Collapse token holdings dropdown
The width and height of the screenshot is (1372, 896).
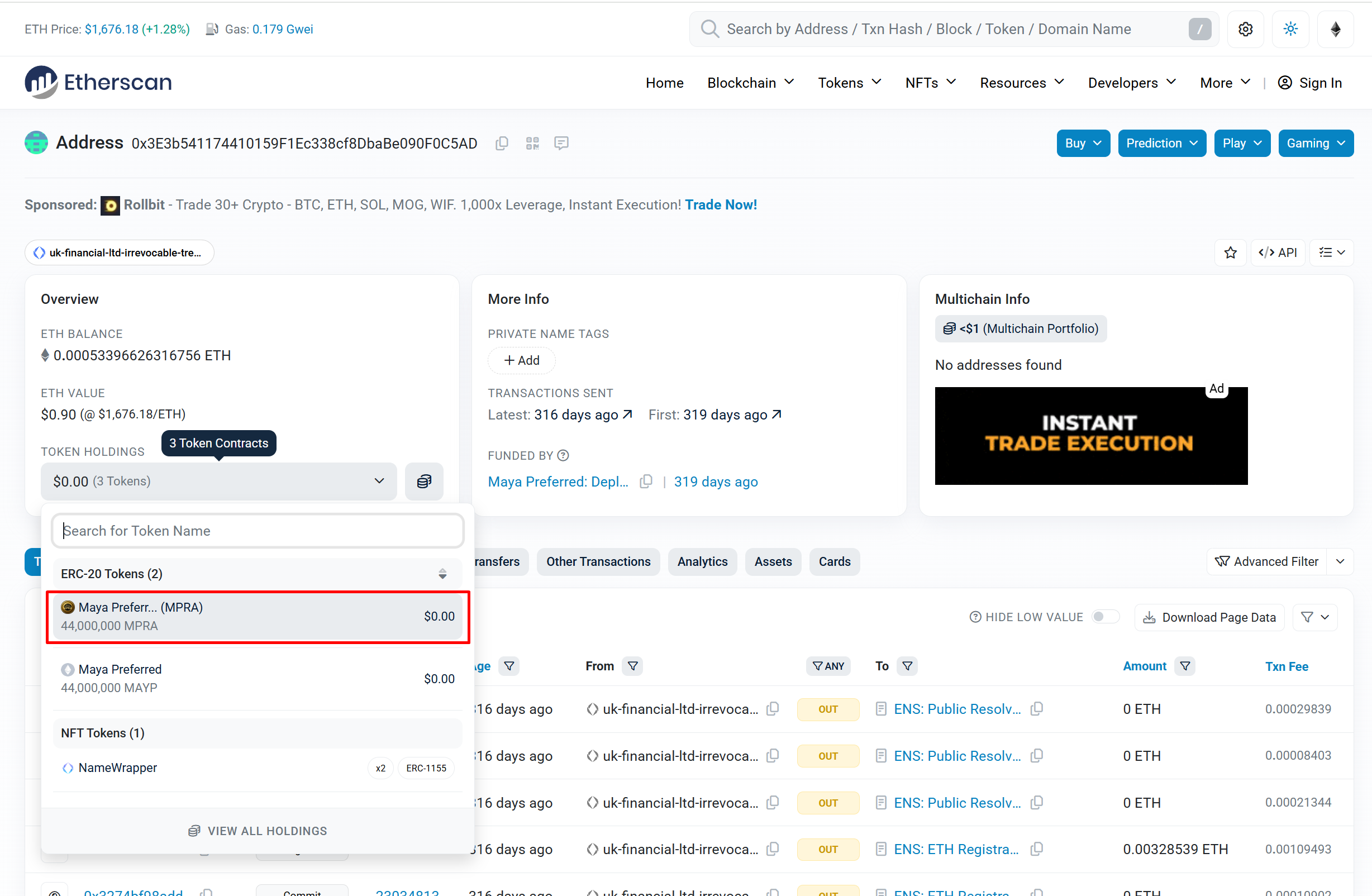click(218, 482)
